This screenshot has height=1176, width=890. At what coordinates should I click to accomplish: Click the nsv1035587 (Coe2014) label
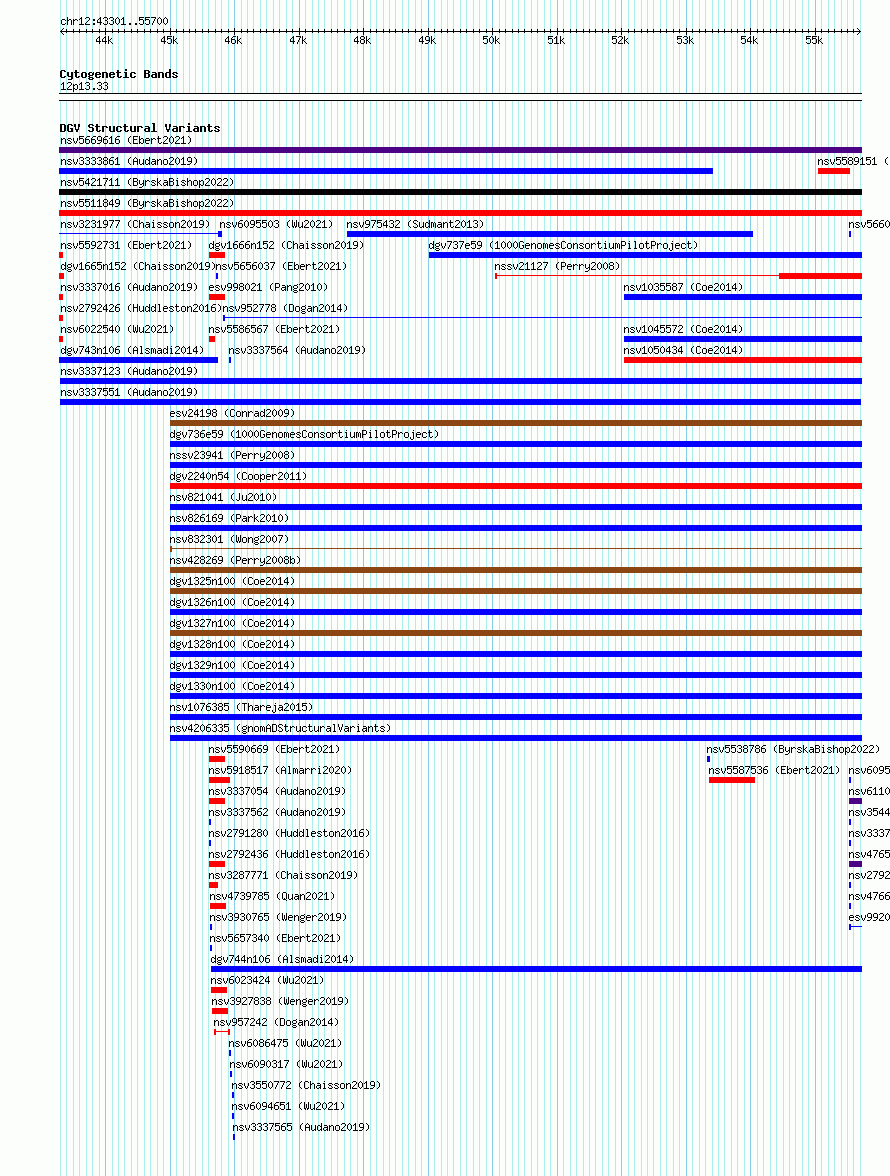click(683, 287)
